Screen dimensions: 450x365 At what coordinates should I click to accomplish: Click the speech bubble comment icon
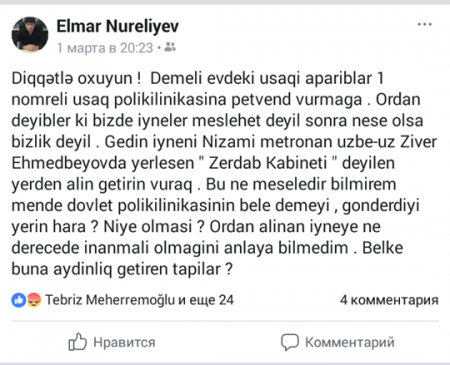pyautogui.click(x=290, y=342)
